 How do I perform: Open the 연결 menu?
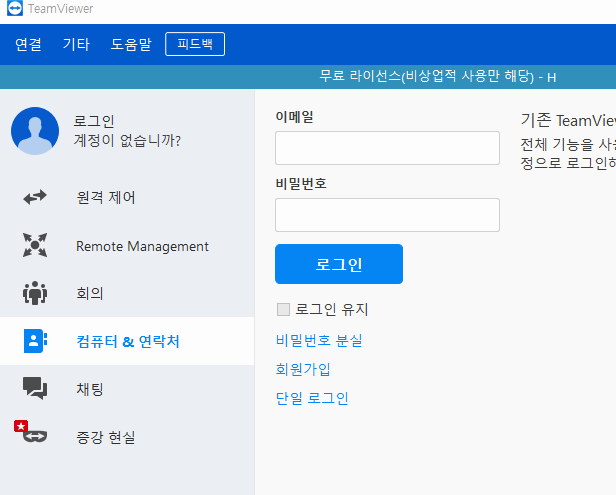pos(28,44)
